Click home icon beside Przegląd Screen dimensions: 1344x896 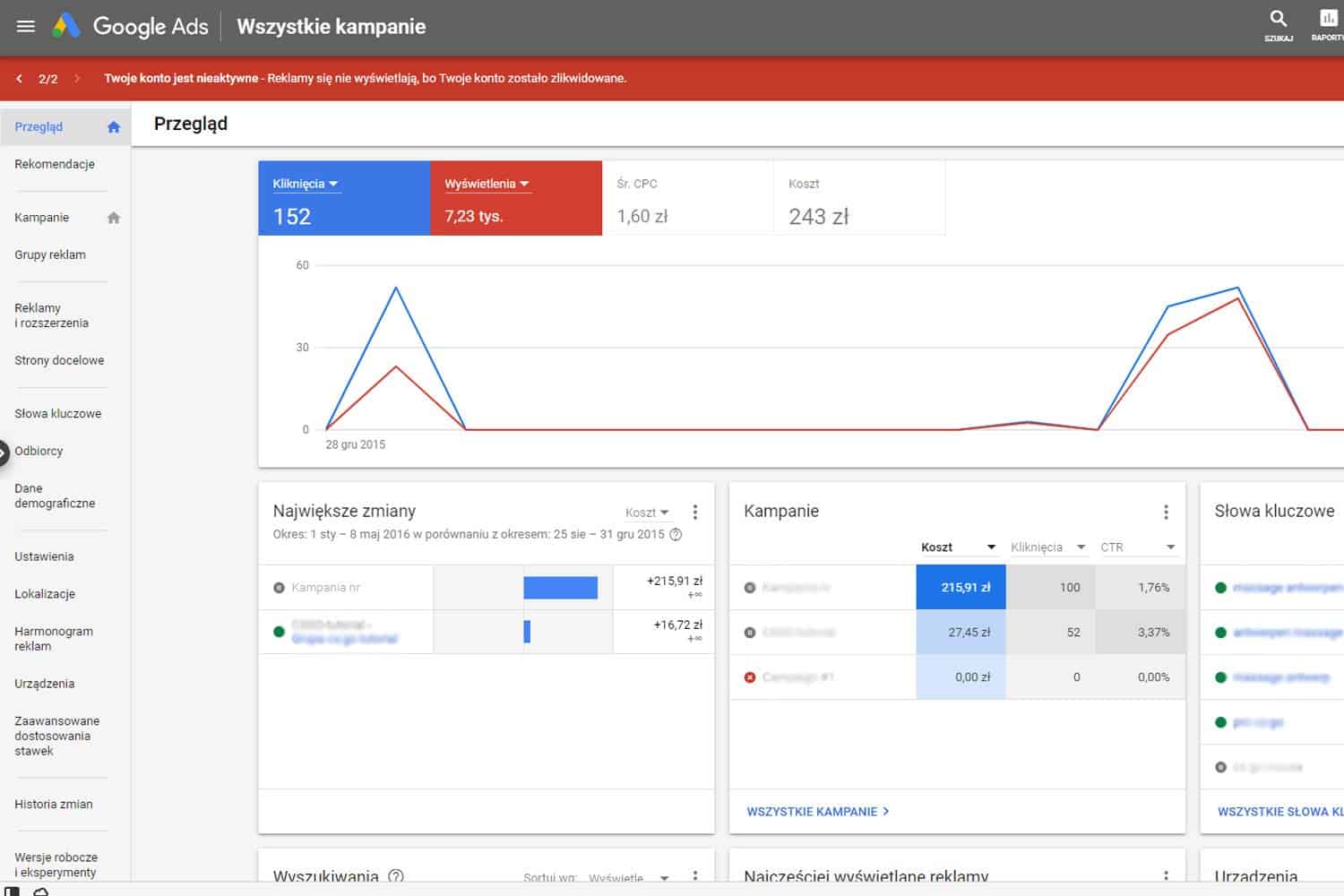[x=114, y=127]
